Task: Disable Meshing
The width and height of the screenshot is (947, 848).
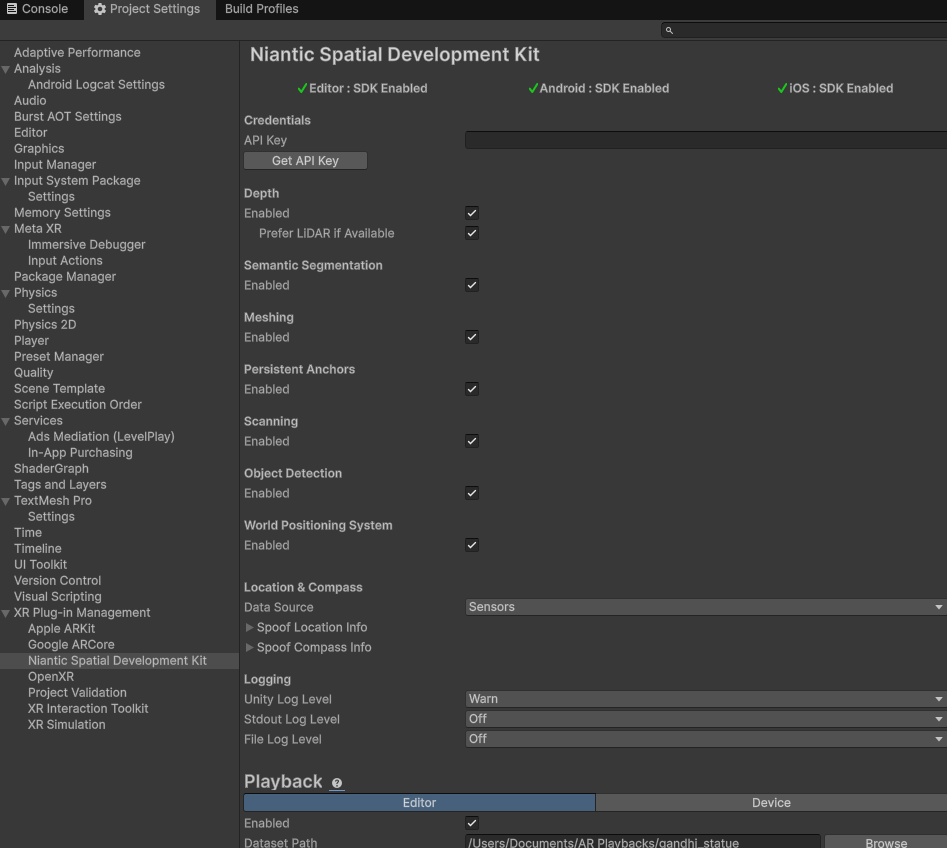Action: (471, 337)
